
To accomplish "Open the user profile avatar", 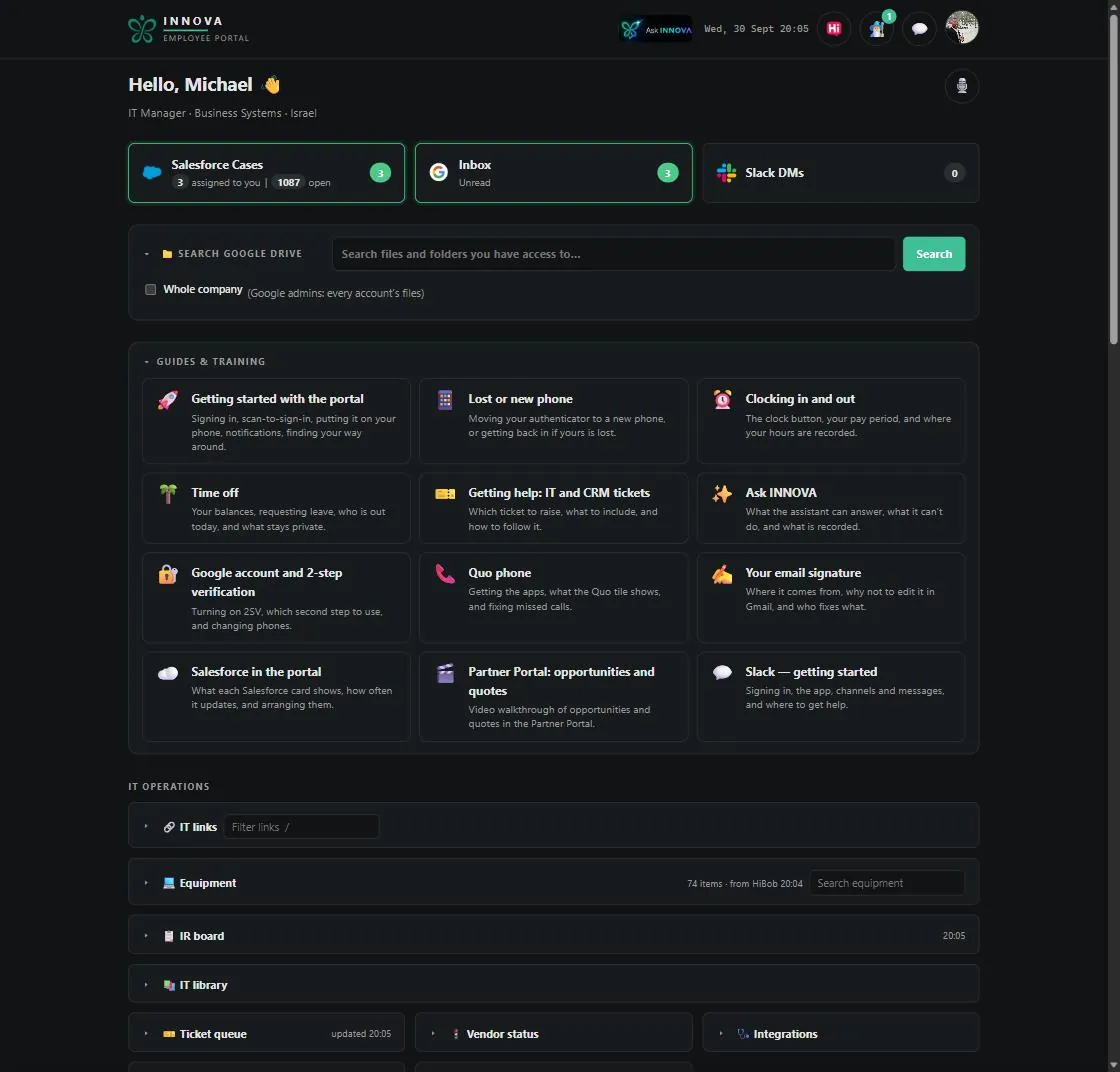I will coord(961,28).
